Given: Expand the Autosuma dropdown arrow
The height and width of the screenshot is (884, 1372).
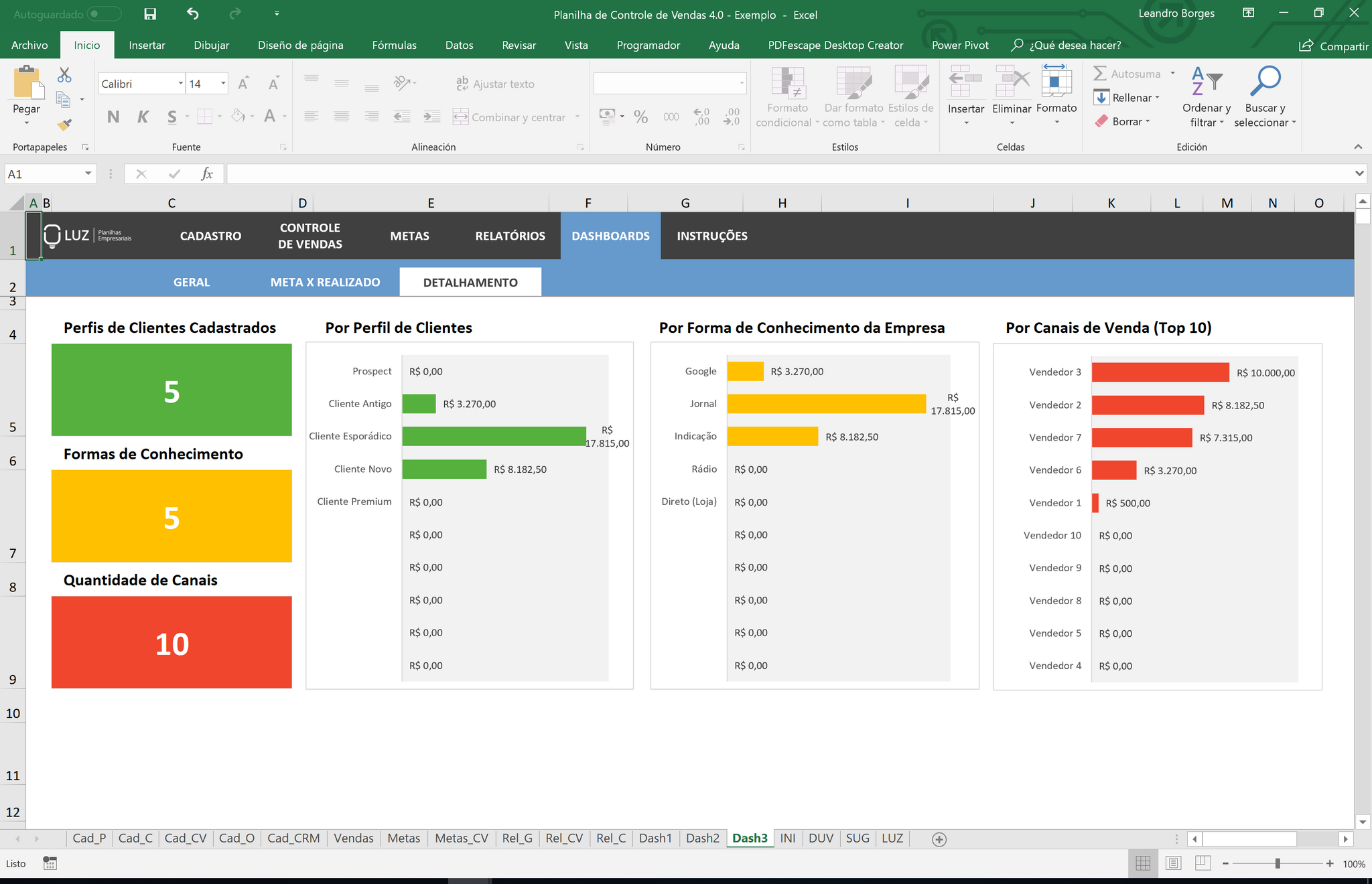Looking at the screenshot, I should pos(1173,74).
